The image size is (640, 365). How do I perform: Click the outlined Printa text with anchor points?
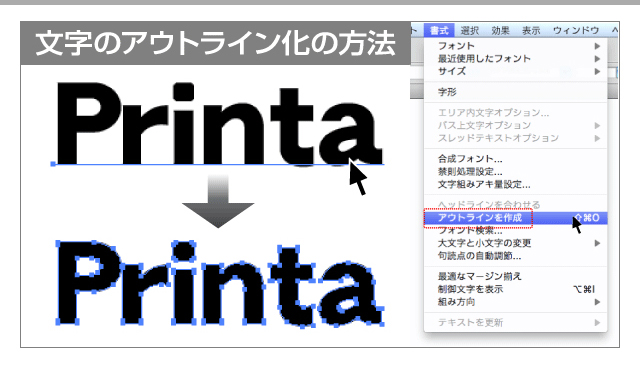220,284
